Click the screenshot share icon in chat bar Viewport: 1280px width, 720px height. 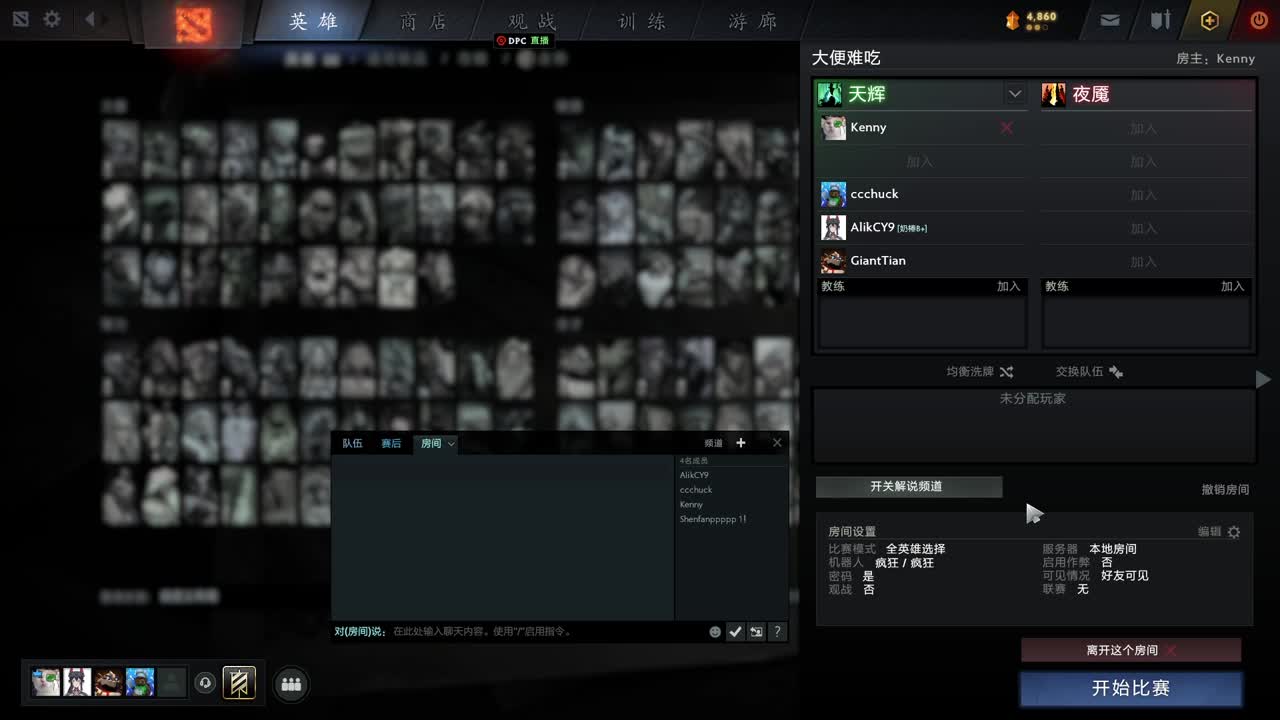[757, 631]
